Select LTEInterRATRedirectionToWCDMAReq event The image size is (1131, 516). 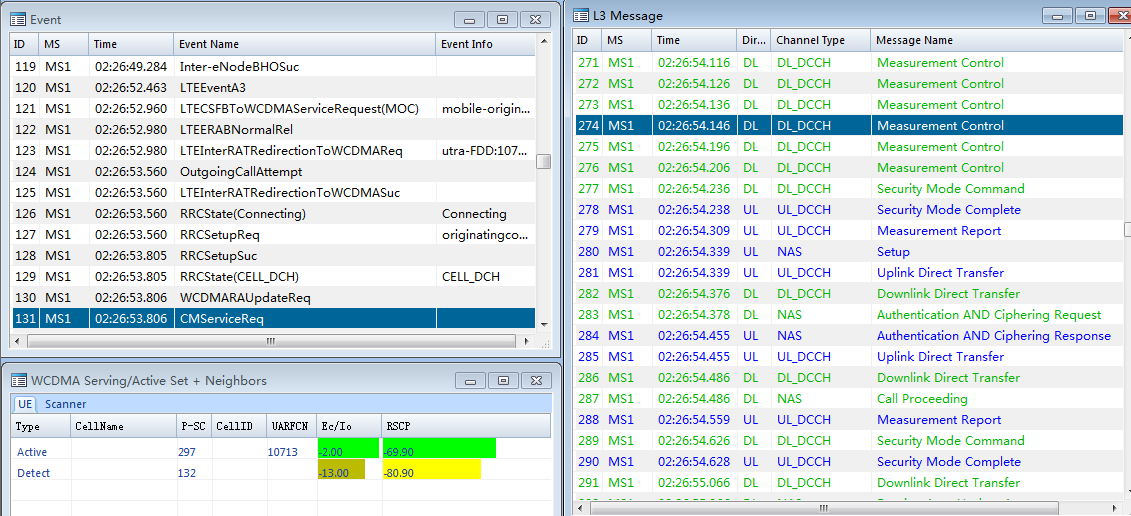pos(273,151)
